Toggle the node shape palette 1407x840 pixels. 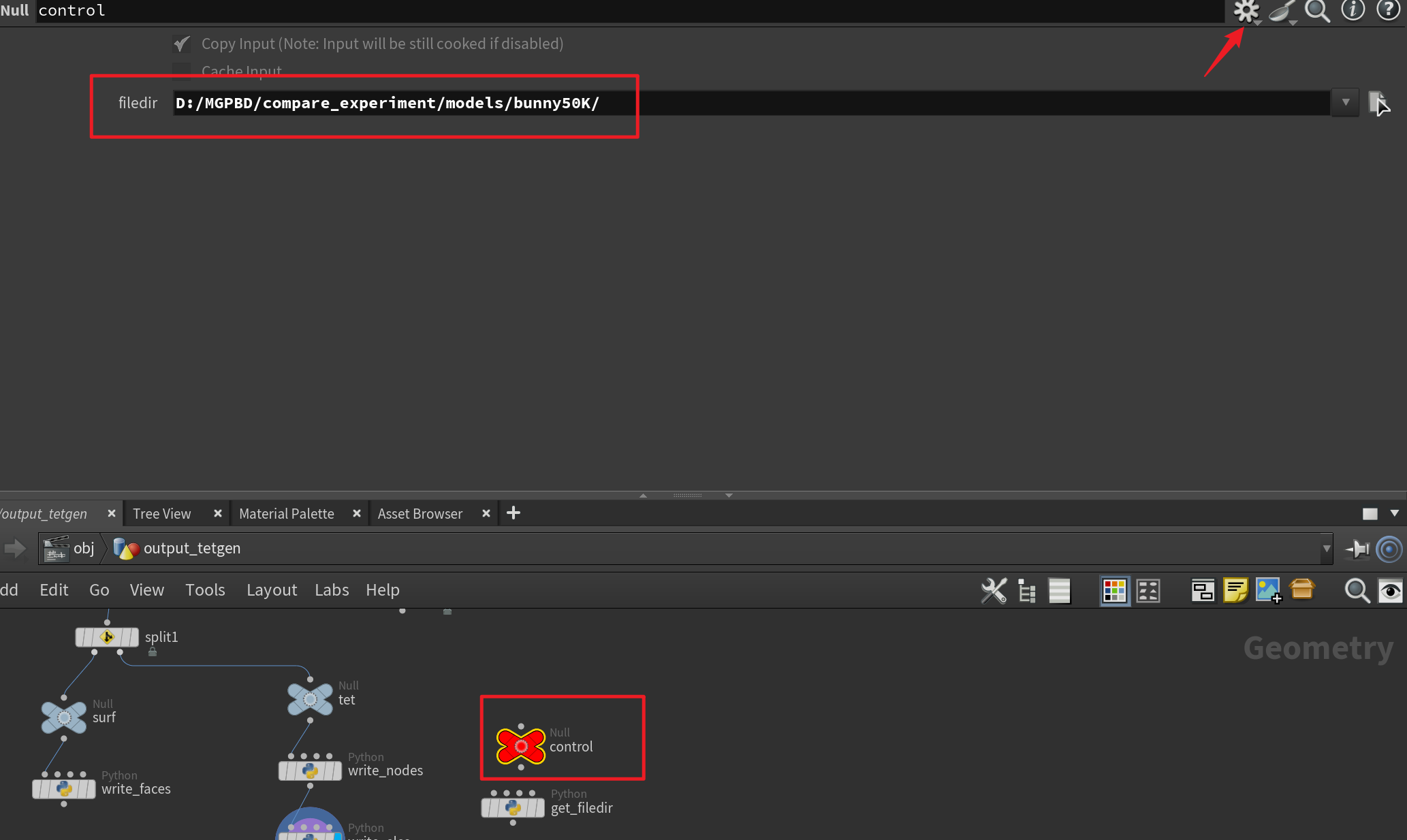pyautogui.click(x=1148, y=590)
